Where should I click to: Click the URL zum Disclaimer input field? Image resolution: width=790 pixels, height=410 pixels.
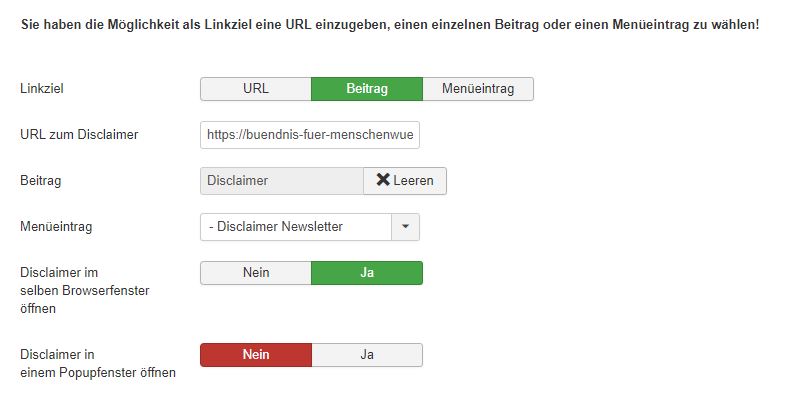[310, 135]
